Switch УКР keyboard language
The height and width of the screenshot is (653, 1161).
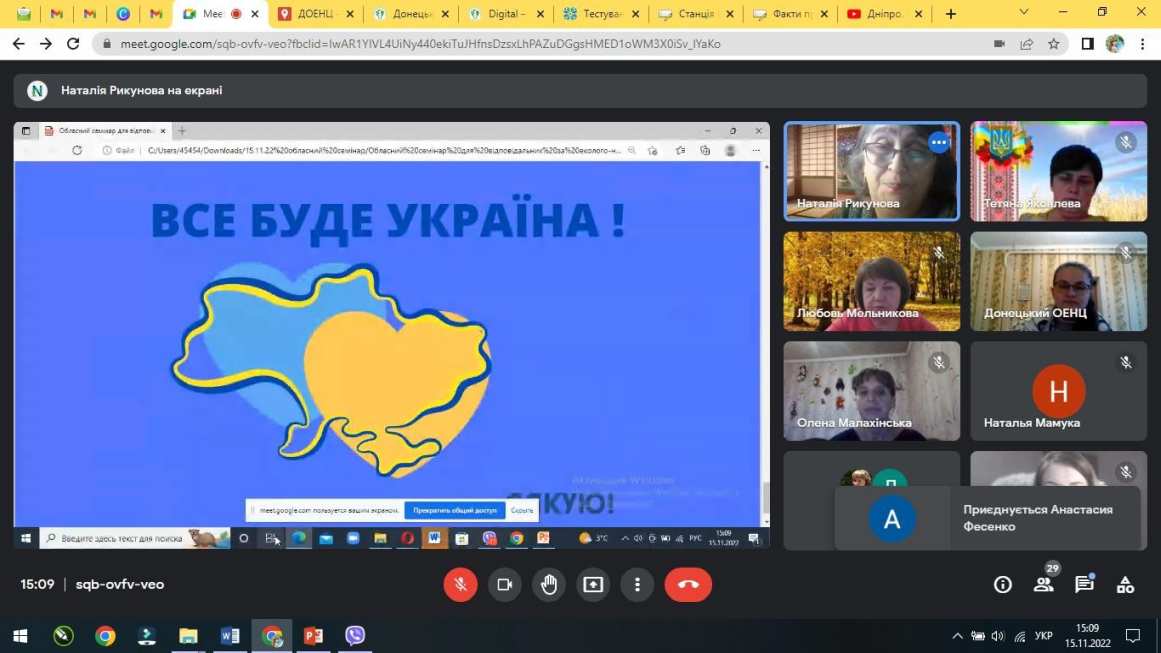1044,636
